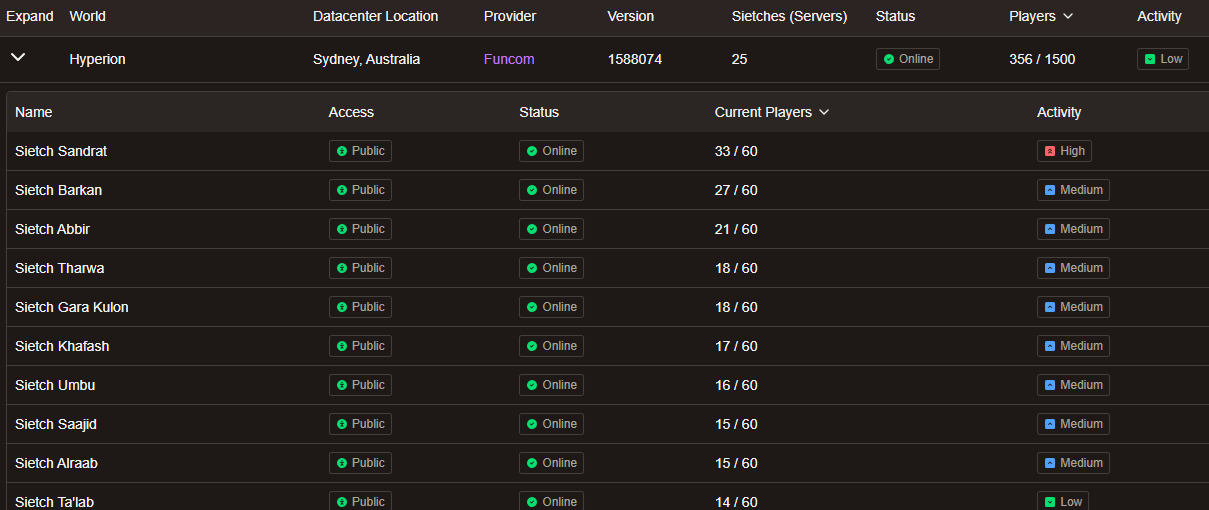
Task: Click the World column header
Action: point(88,16)
